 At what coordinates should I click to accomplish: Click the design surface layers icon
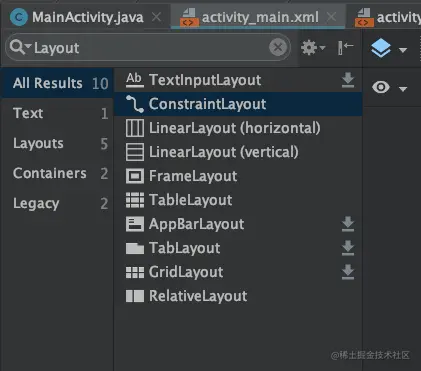381,48
